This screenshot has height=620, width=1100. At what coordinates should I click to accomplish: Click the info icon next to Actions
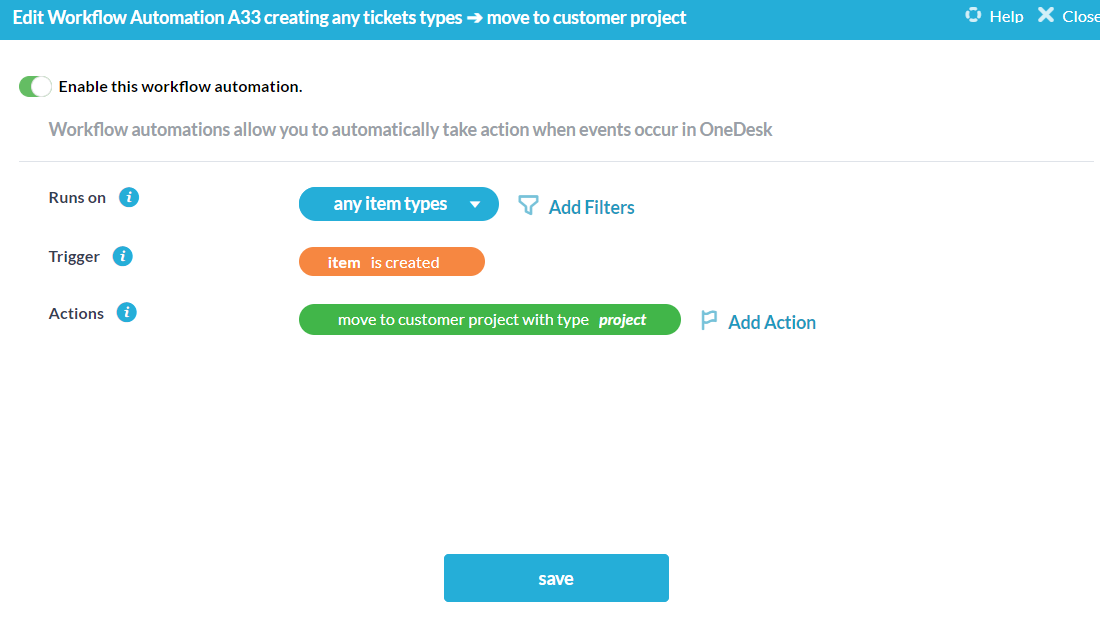(126, 313)
